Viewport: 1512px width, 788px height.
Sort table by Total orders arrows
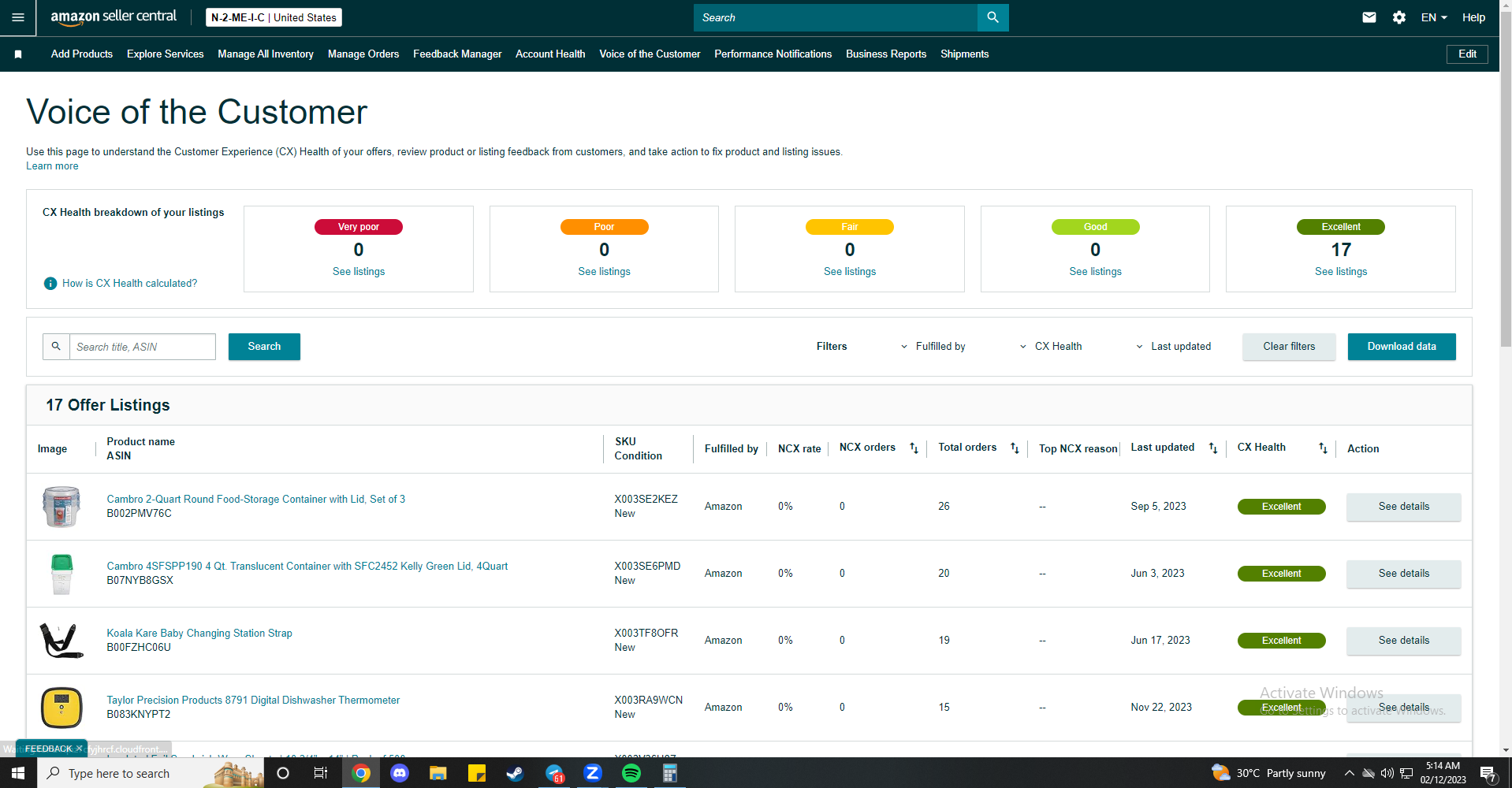coord(1015,448)
